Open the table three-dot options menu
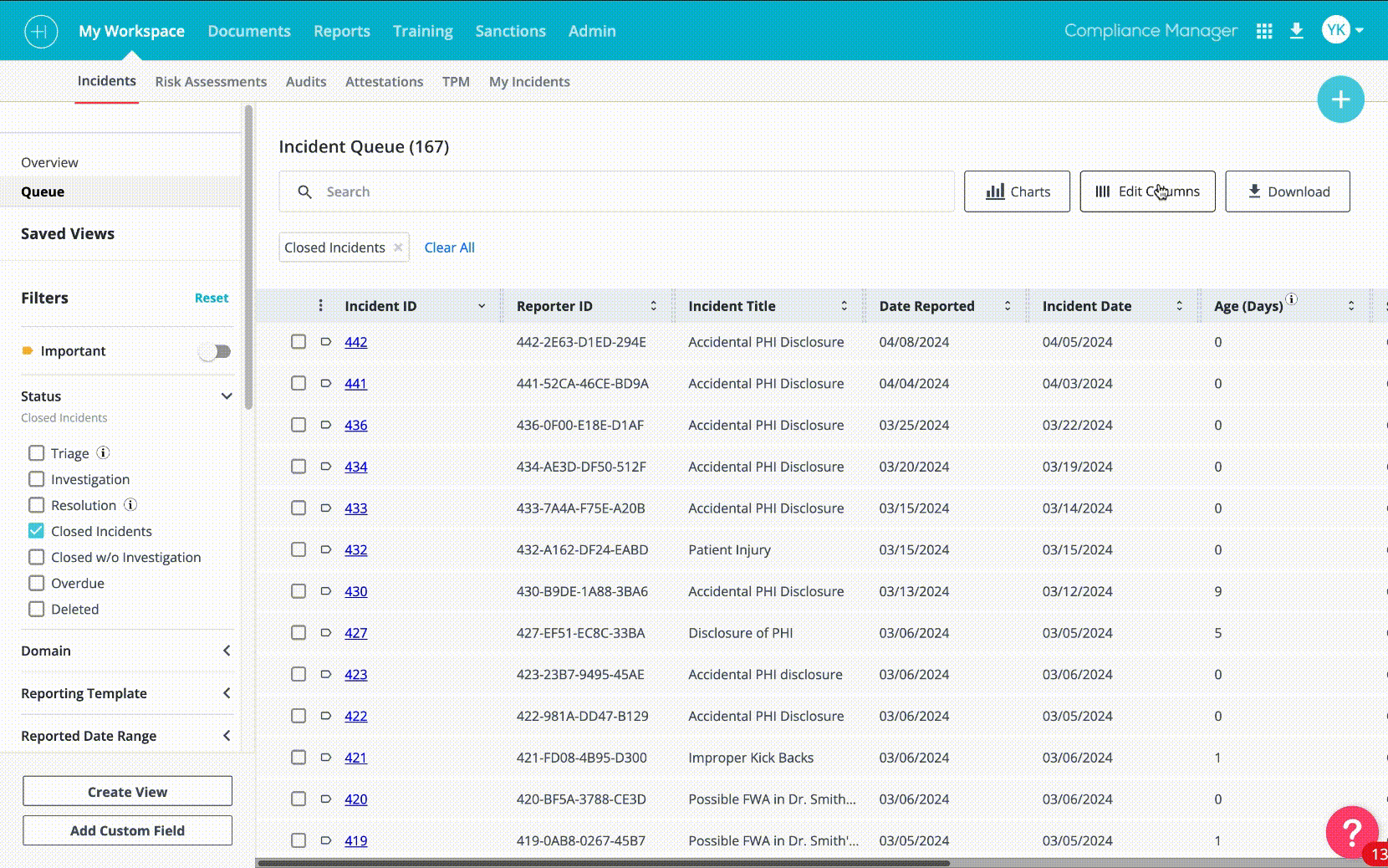Image resolution: width=1388 pixels, height=868 pixels. coord(320,306)
